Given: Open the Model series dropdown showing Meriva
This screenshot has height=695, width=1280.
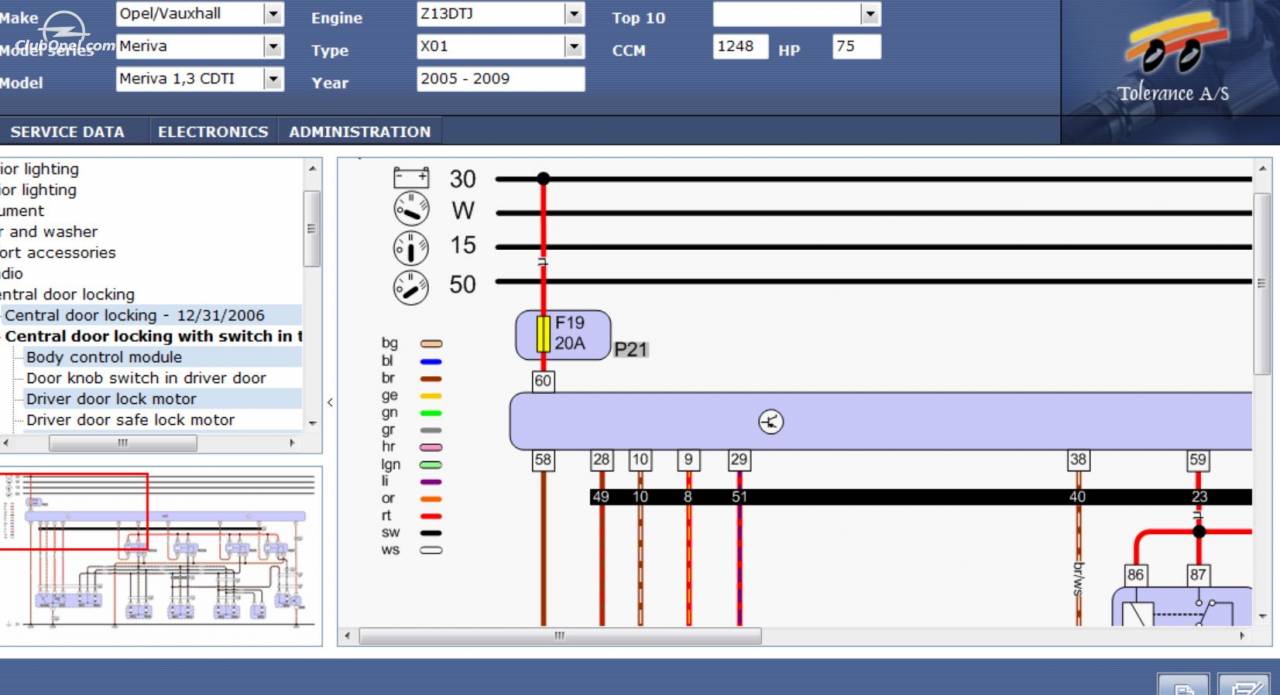Looking at the screenshot, I should [x=273, y=46].
